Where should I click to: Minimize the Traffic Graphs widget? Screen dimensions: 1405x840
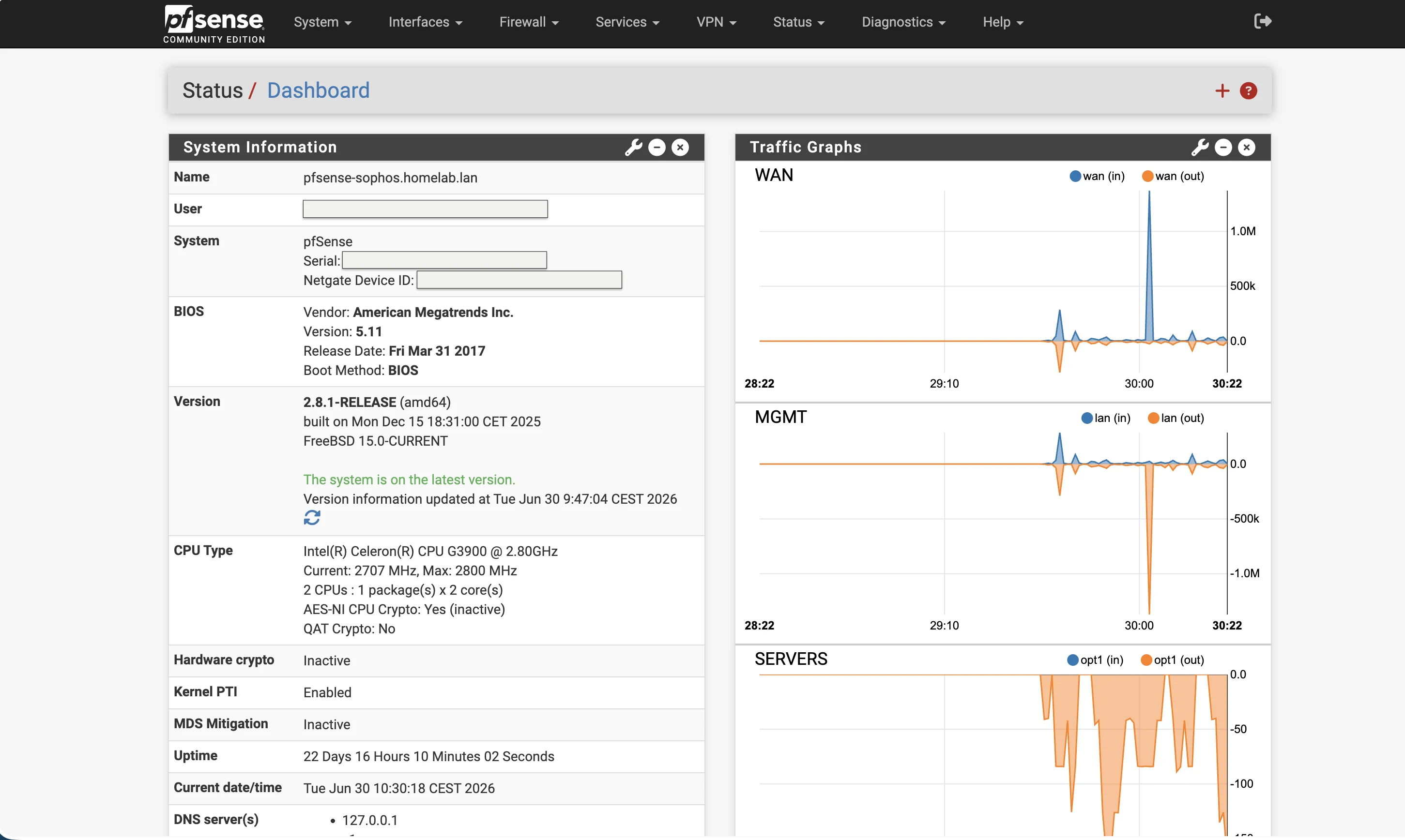(x=1223, y=147)
